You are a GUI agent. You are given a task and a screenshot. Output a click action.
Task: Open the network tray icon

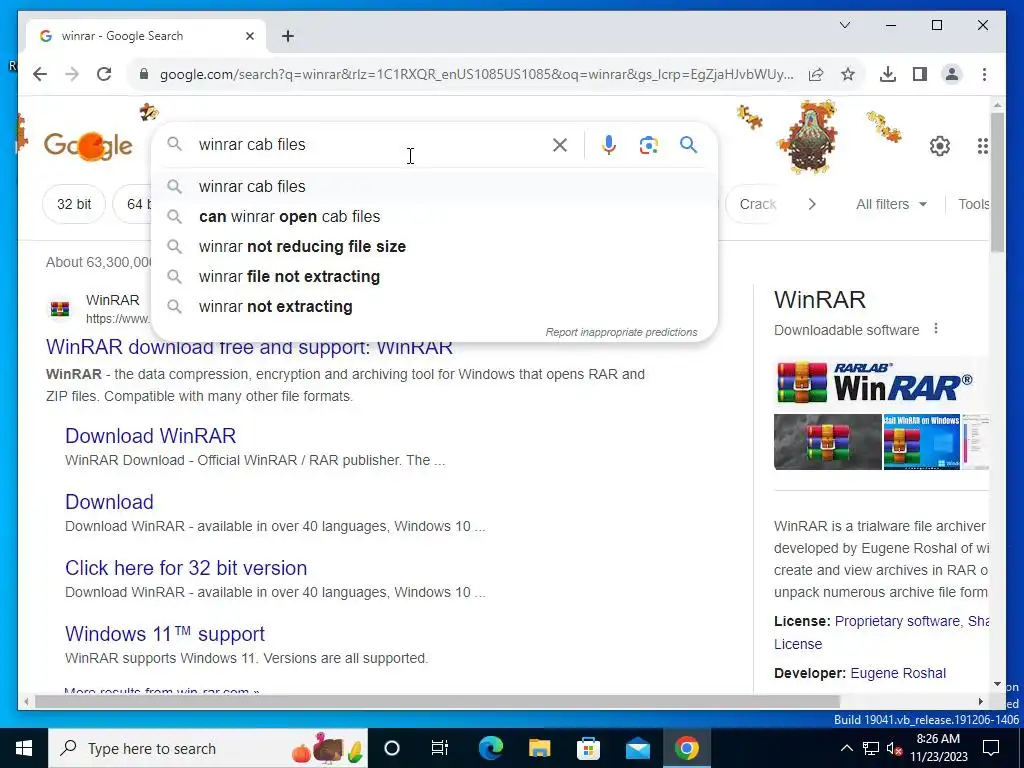(x=871, y=748)
